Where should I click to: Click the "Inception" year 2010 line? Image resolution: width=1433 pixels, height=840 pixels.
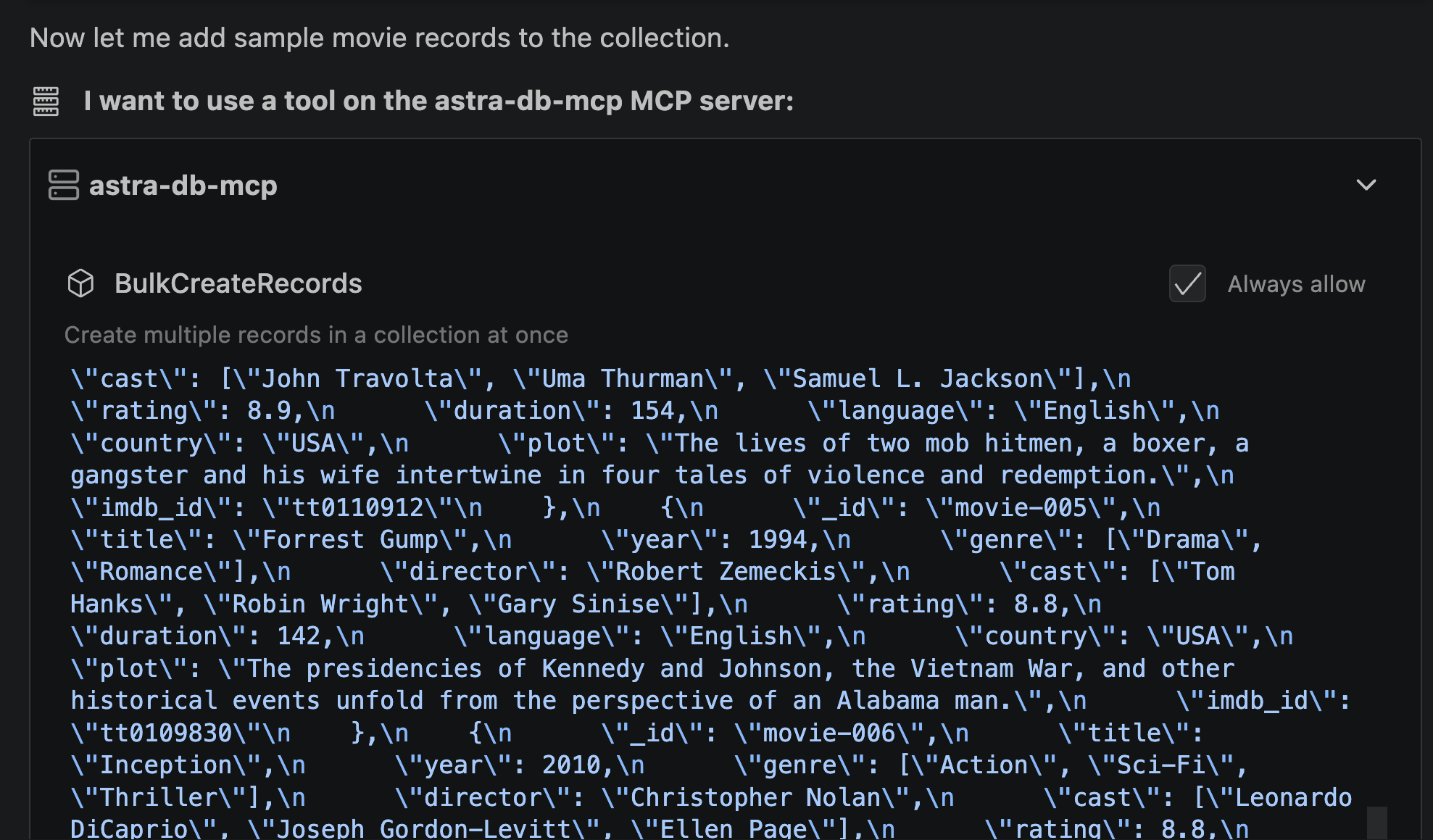pos(660,765)
